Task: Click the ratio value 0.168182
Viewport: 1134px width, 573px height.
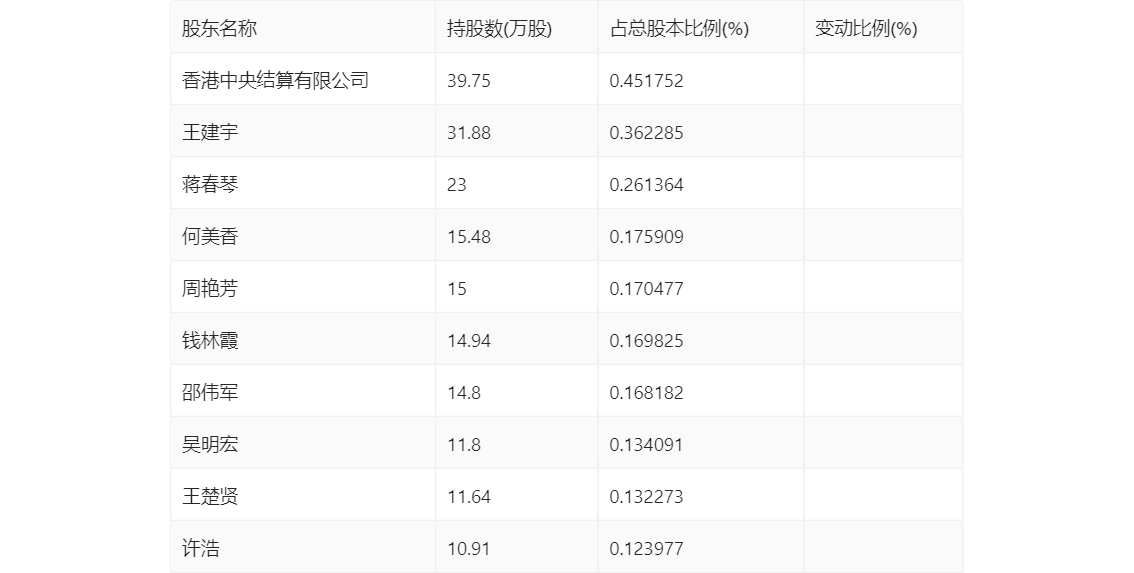Action: 647,394
